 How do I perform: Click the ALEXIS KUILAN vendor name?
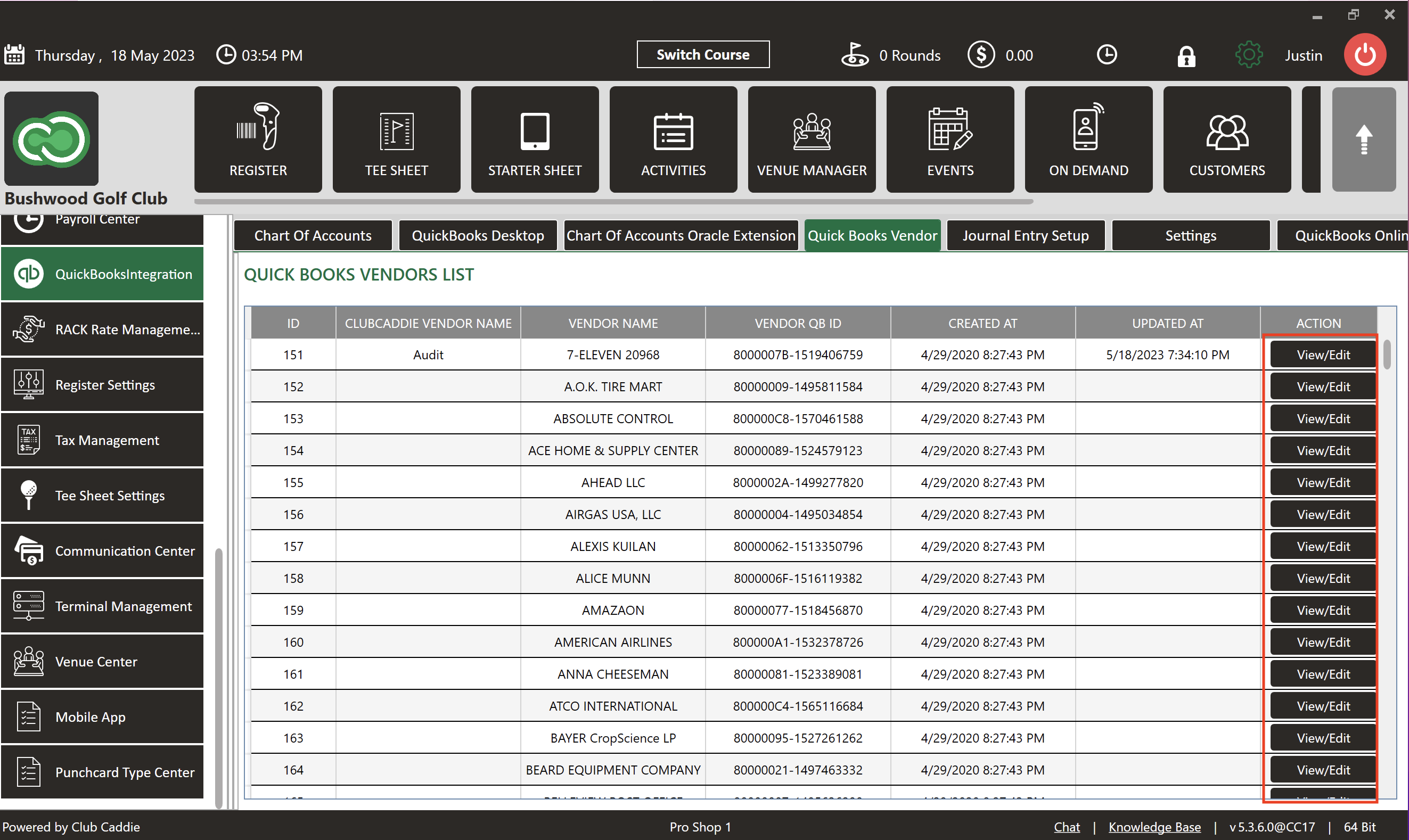[613, 546]
